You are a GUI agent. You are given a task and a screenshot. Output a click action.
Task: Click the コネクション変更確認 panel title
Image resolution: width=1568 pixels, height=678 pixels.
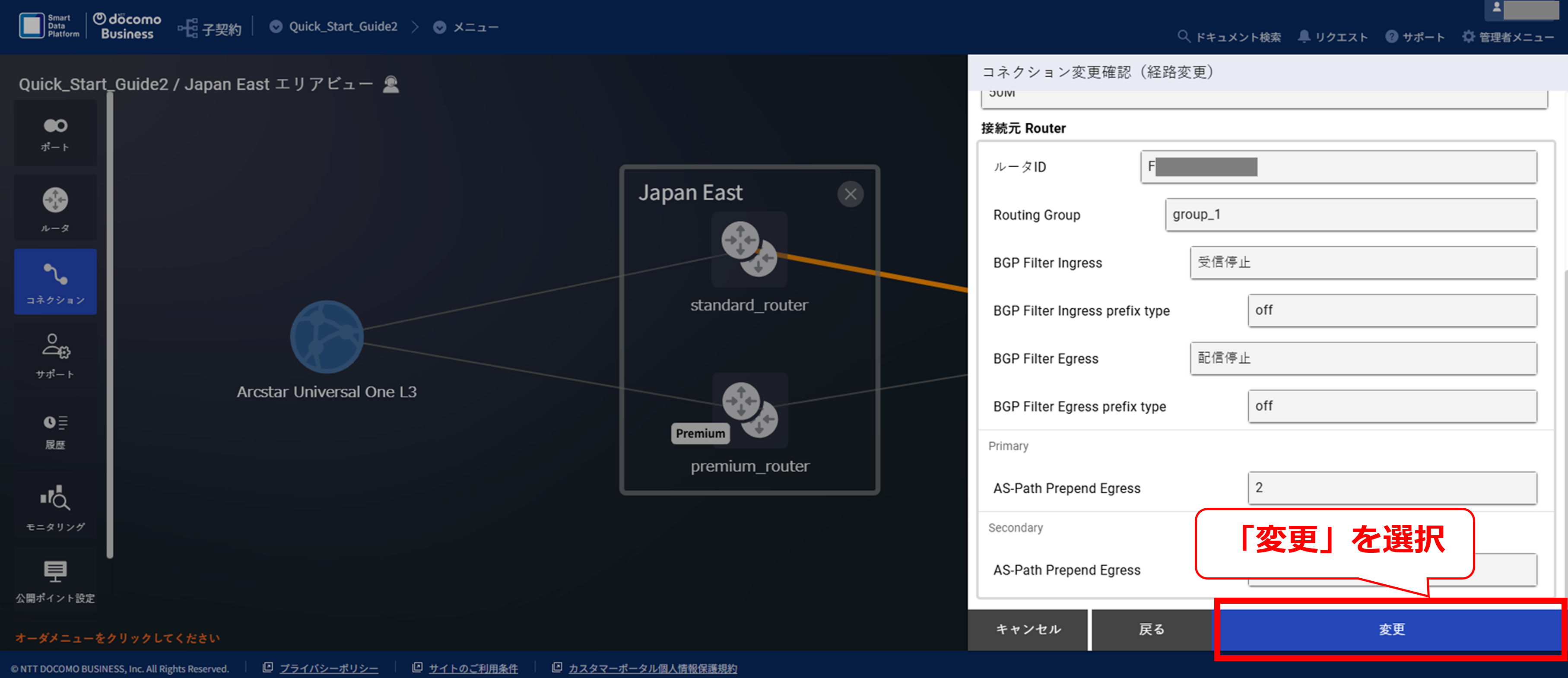point(1098,73)
